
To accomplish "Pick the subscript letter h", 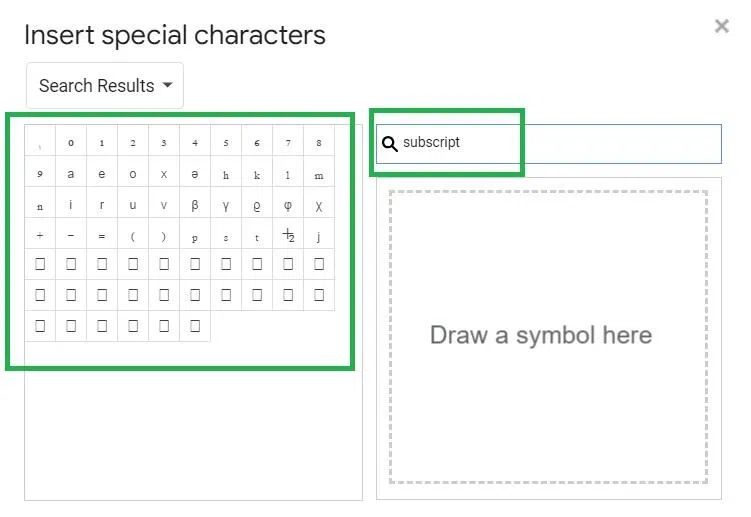I will pyautogui.click(x=226, y=174).
